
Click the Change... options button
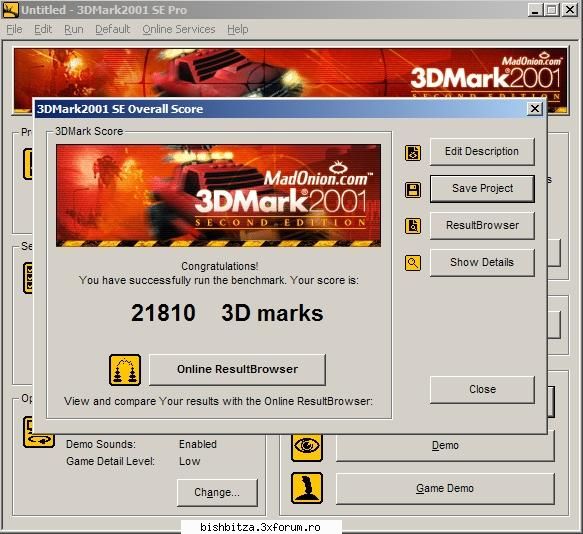[217, 492]
